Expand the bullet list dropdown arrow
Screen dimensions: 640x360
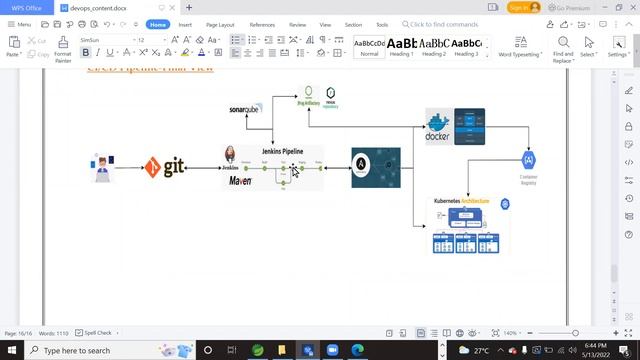[242, 40]
